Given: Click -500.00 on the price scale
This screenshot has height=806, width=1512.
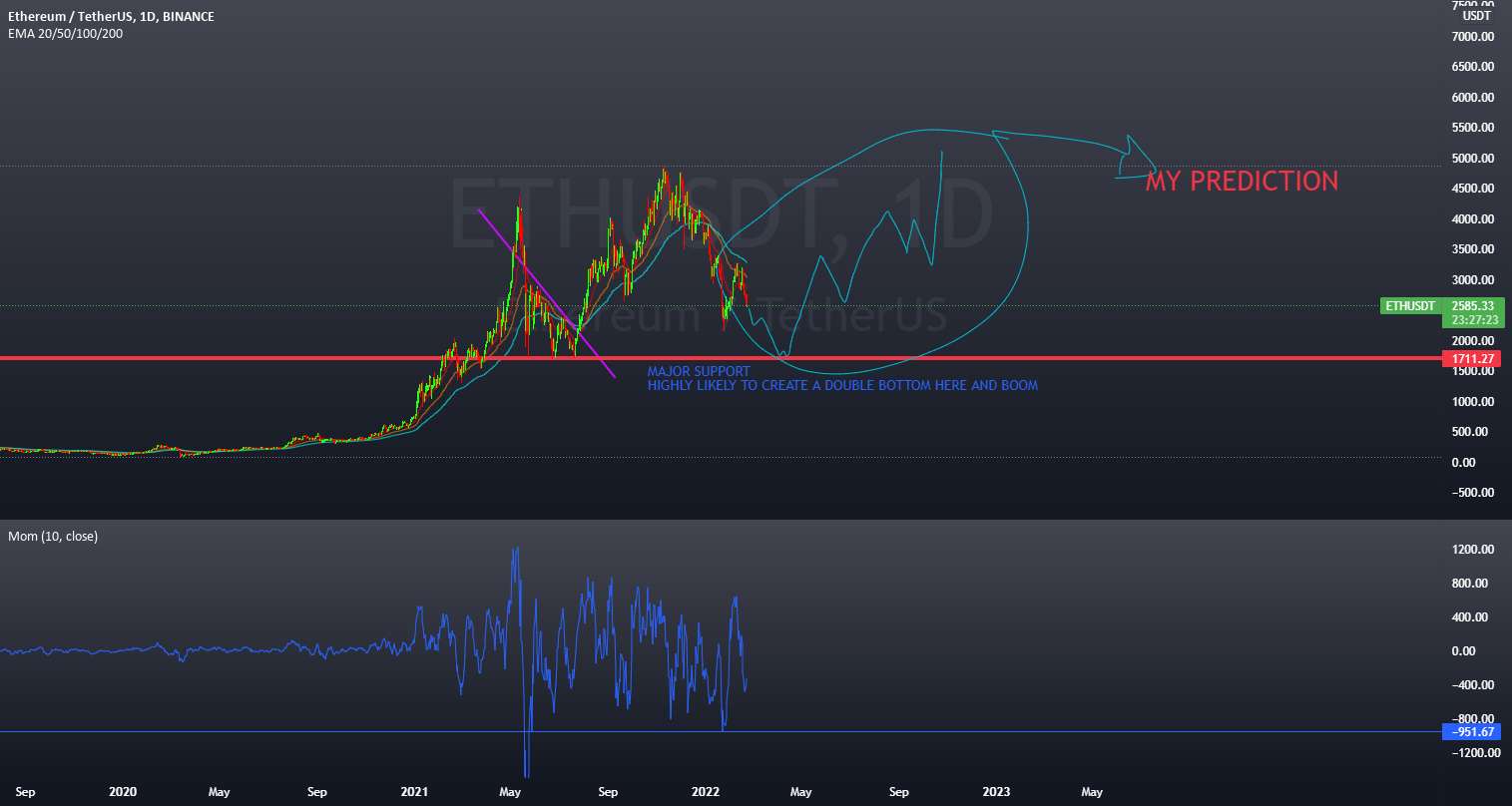Looking at the screenshot, I should point(1473,493).
